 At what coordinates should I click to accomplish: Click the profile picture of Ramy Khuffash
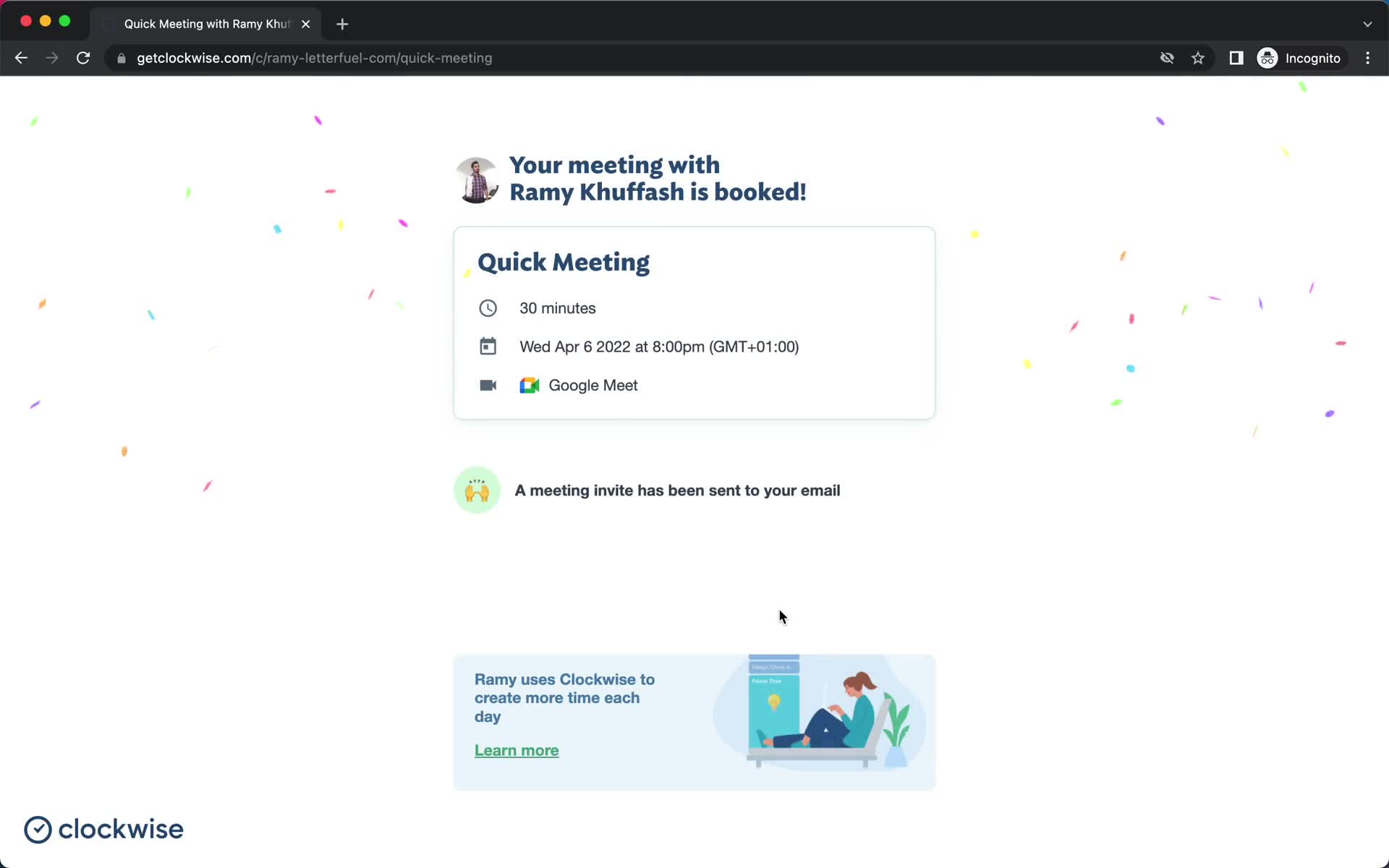pyautogui.click(x=477, y=179)
